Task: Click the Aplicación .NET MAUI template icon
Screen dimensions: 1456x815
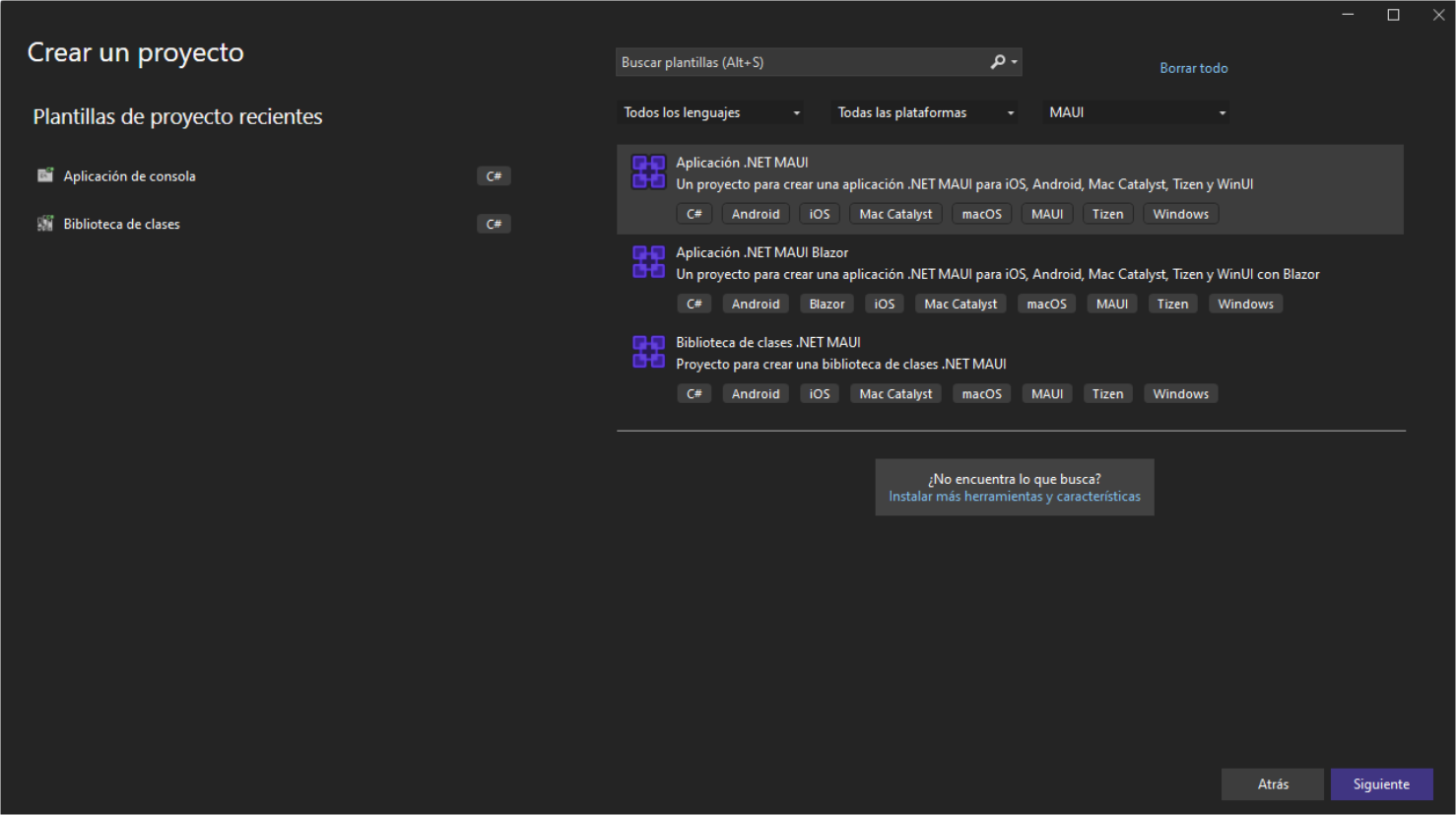Action: click(648, 172)
